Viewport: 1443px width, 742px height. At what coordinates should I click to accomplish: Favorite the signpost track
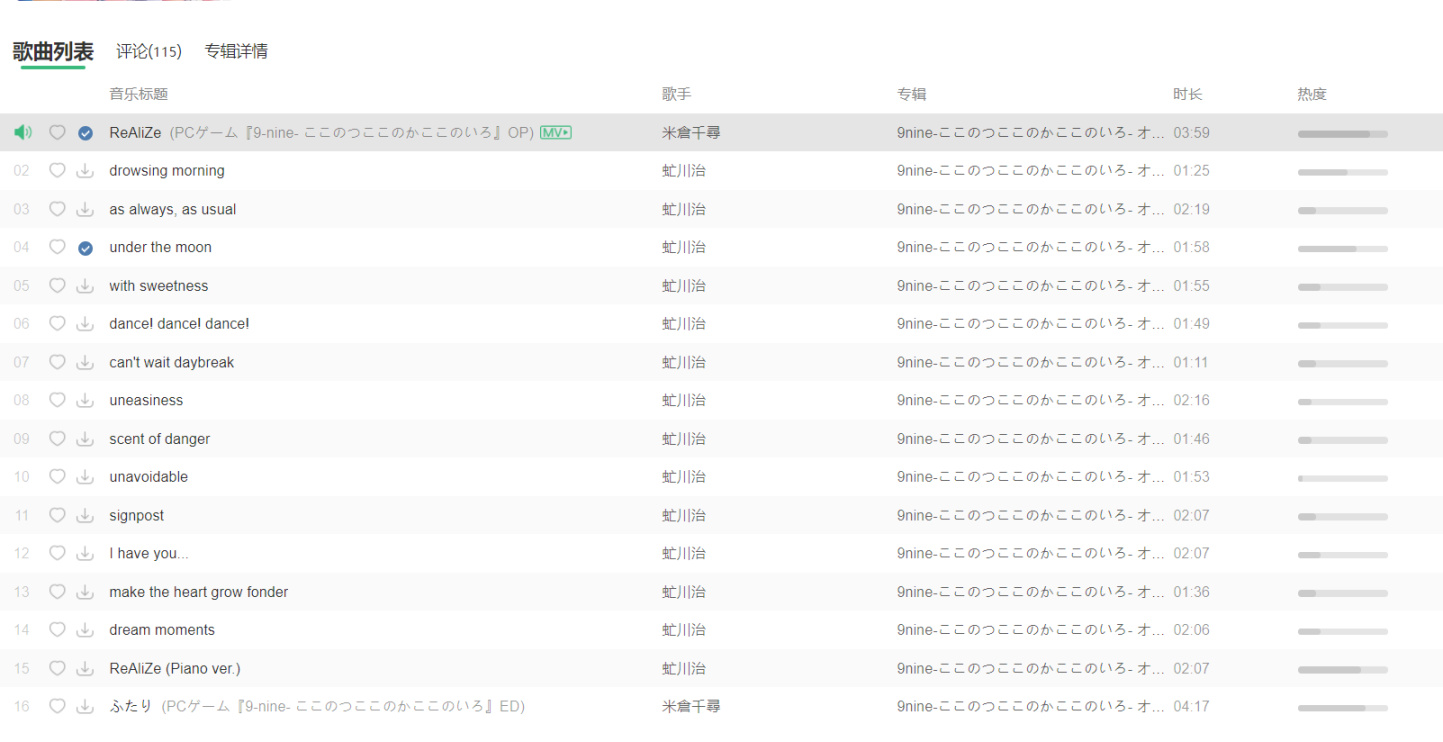click(x=57, y=515)
